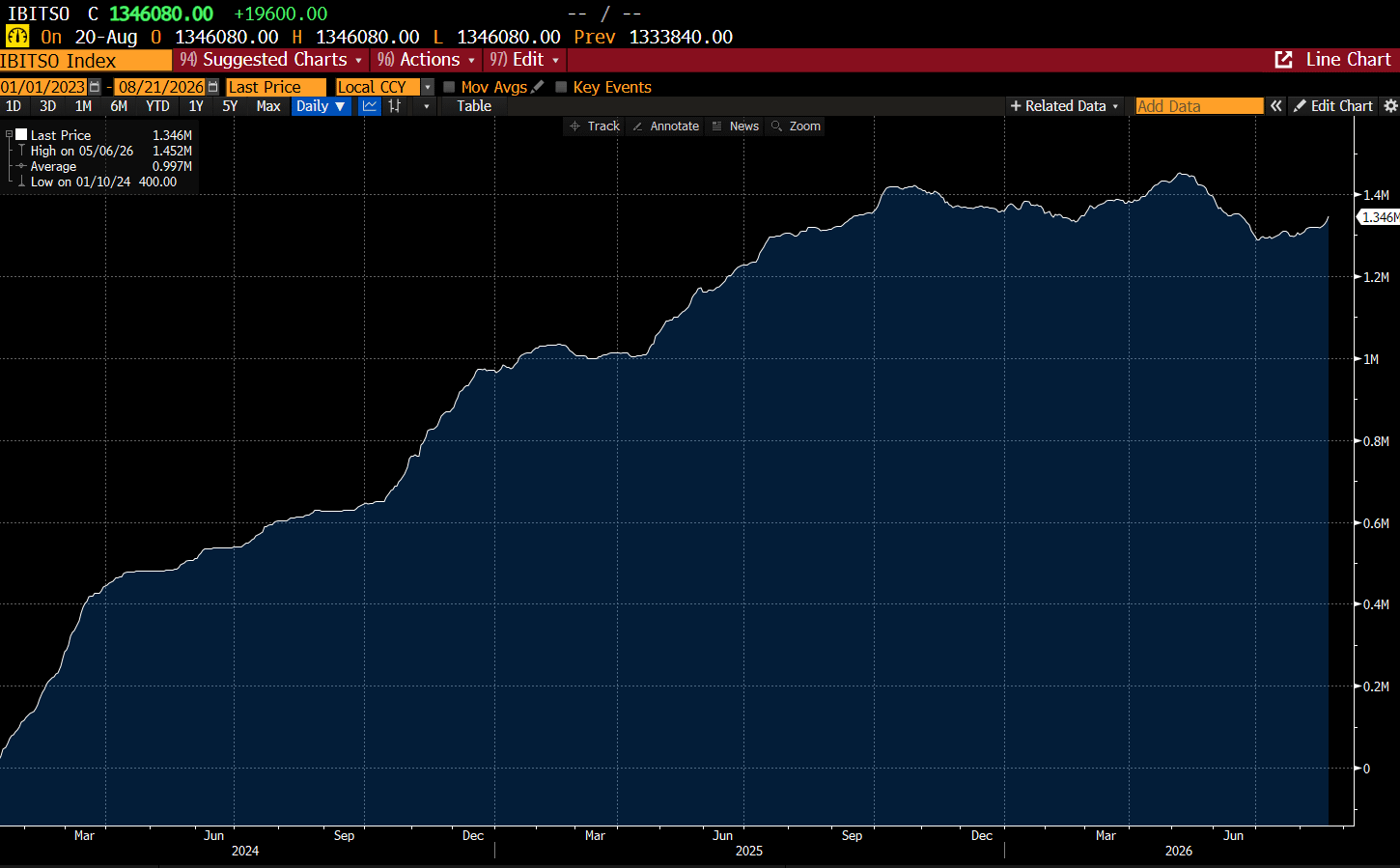The height and width of the screenshot is (868, 1400).
Task: Click the yellow gauge icon beside On 20-Aug
Action: 17,37
